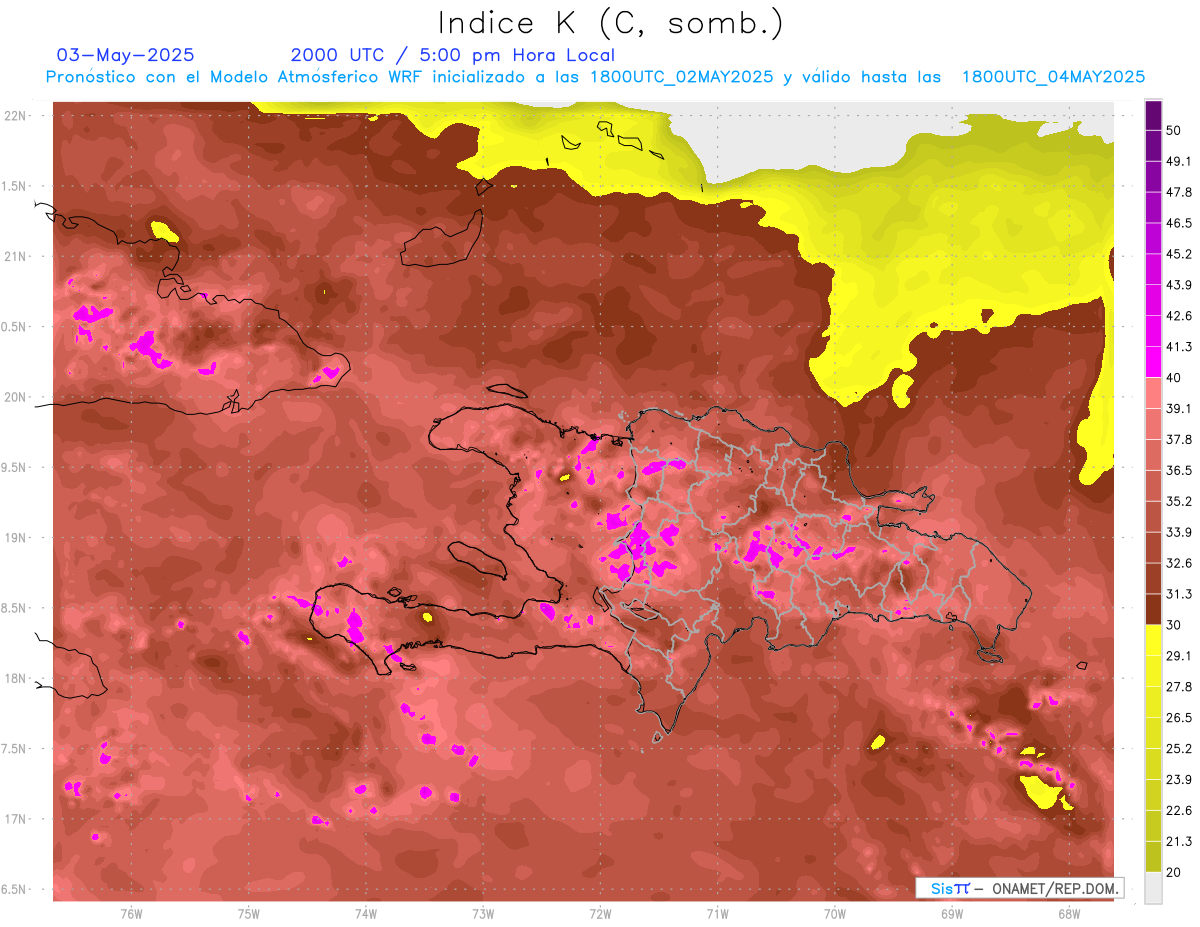Click the color bar value "21.3"
Viewport: 1200px width, 927px height.
click(x=1181, y=842)
